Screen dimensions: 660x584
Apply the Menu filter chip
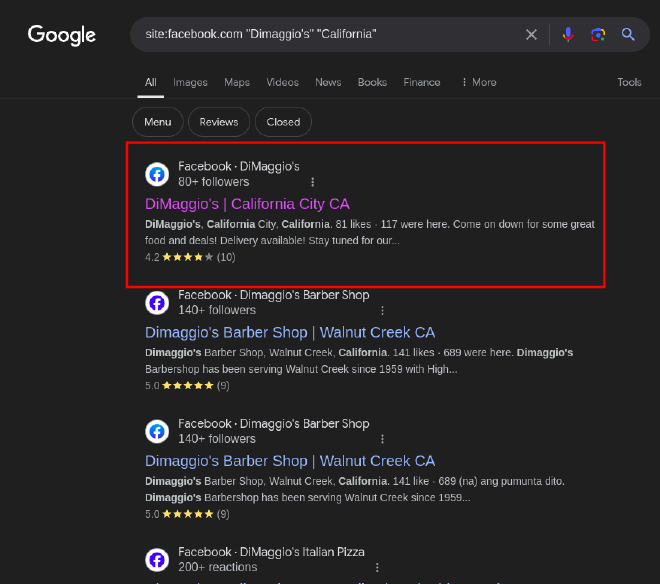click(158, 122)
